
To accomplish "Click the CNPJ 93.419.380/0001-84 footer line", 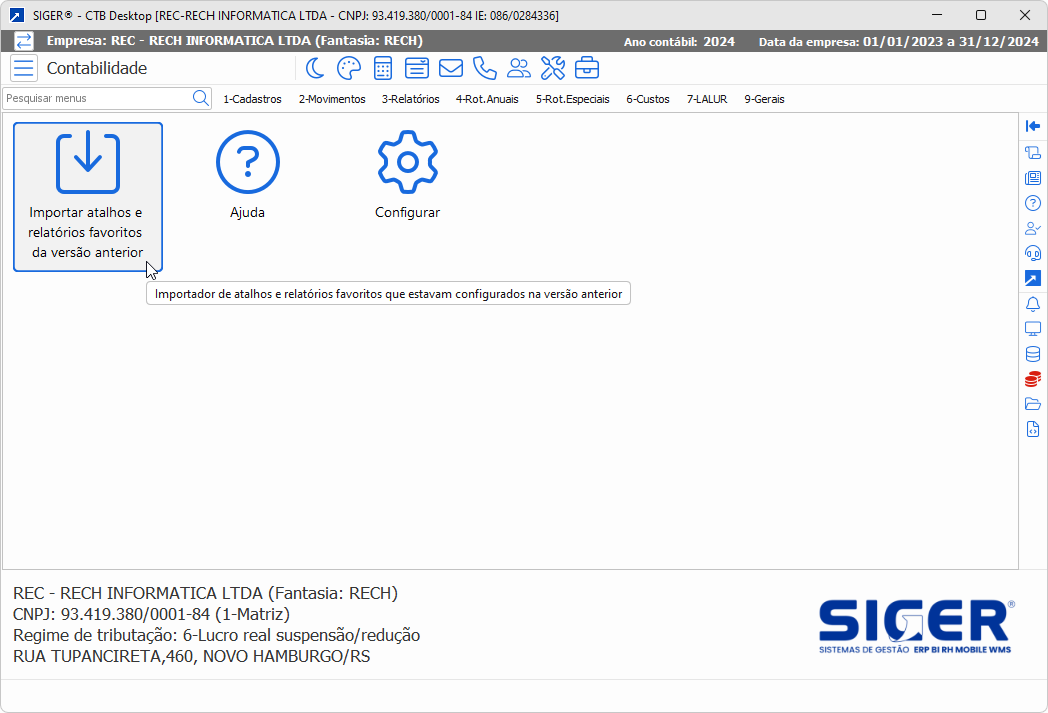I will point(151,614).
